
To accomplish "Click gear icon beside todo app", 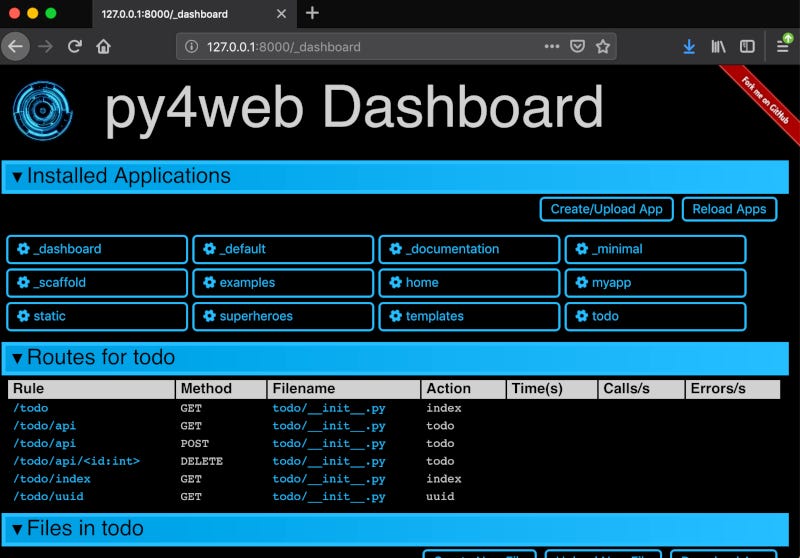I will coord(582,316).
